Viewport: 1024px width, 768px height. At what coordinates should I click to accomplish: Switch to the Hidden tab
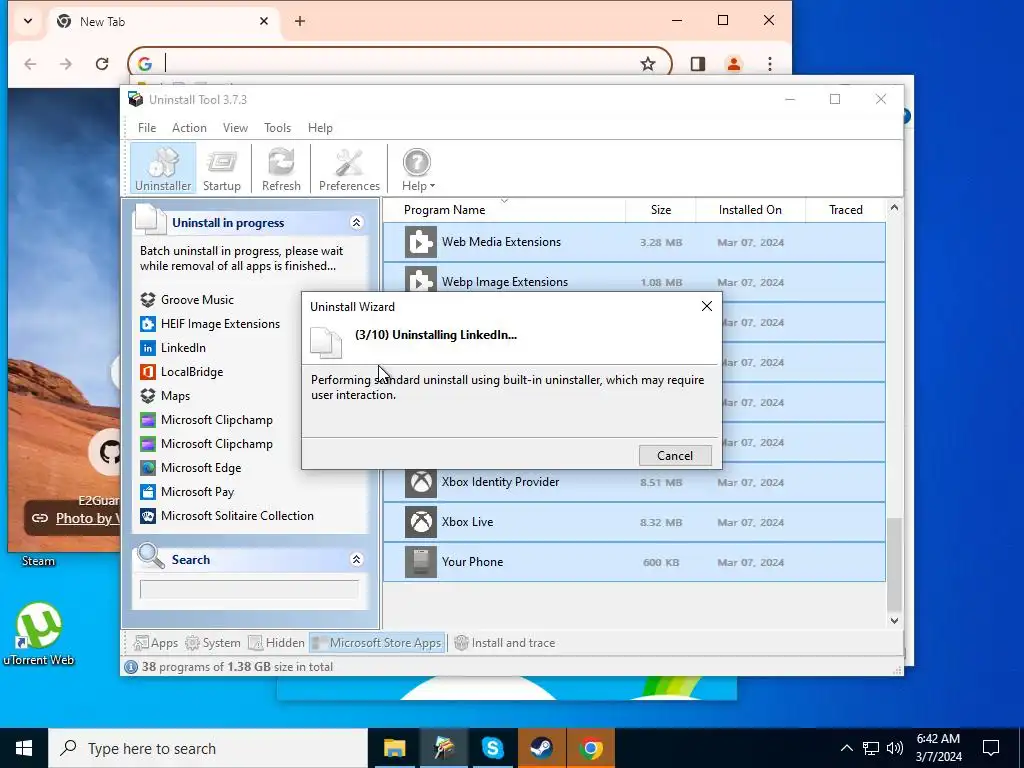pos(276,643)
